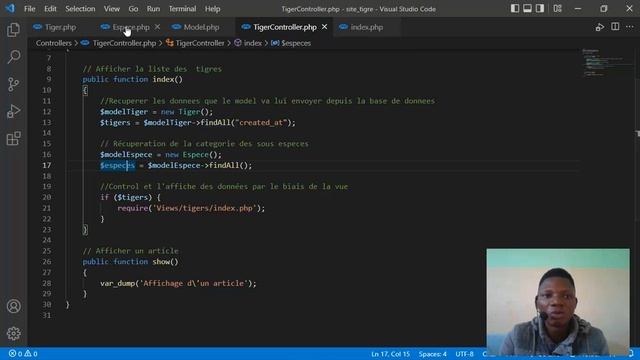Image resolution: width=640 pixels, height=360 pixels.
Task: Click the Ln 17, Col 15 status item
Action: 390,354
